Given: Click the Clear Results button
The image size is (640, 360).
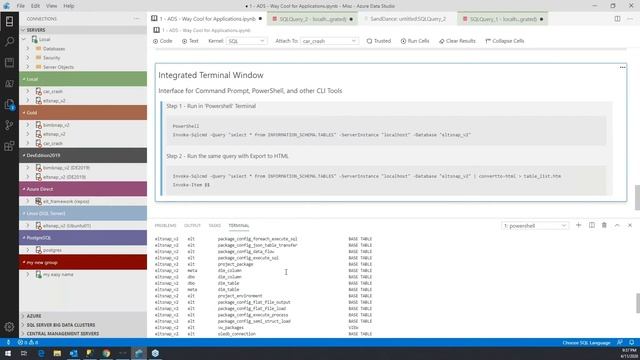Looking at the screenshot, I should 457,41.
